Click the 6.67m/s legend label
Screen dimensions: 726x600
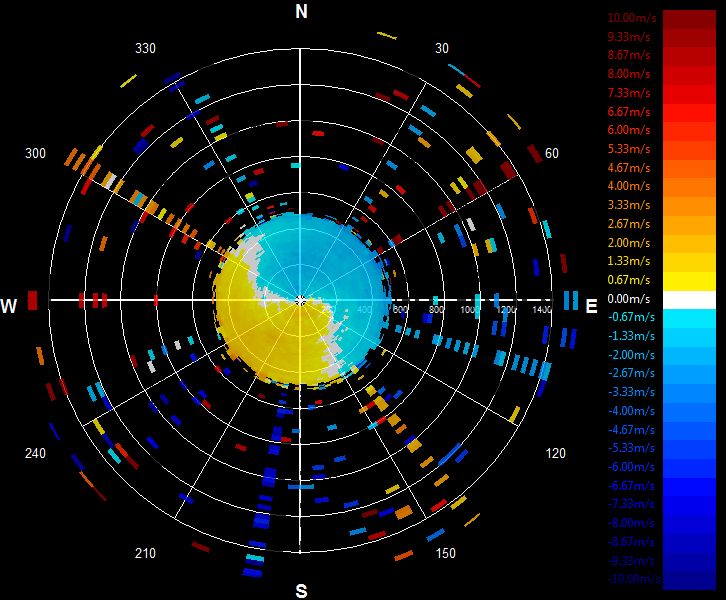click(x=629, y=112)
